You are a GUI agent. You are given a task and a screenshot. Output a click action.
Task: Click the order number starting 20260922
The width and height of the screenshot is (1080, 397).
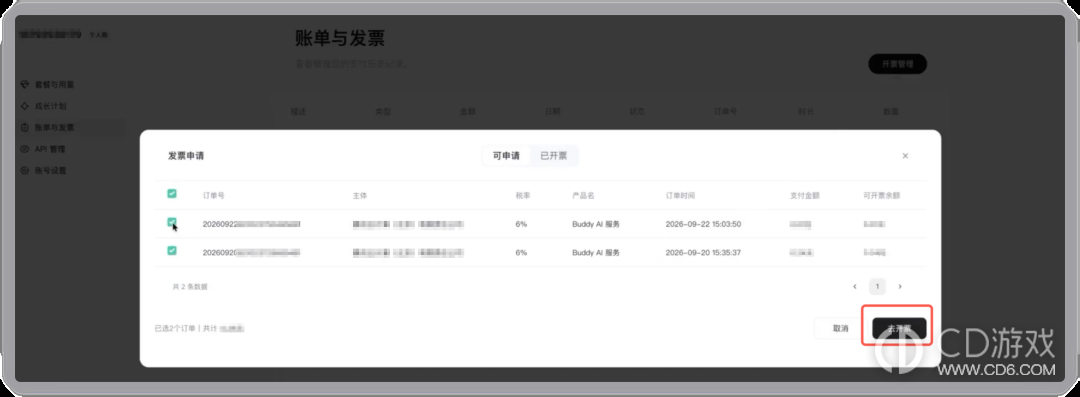point(251,224)
